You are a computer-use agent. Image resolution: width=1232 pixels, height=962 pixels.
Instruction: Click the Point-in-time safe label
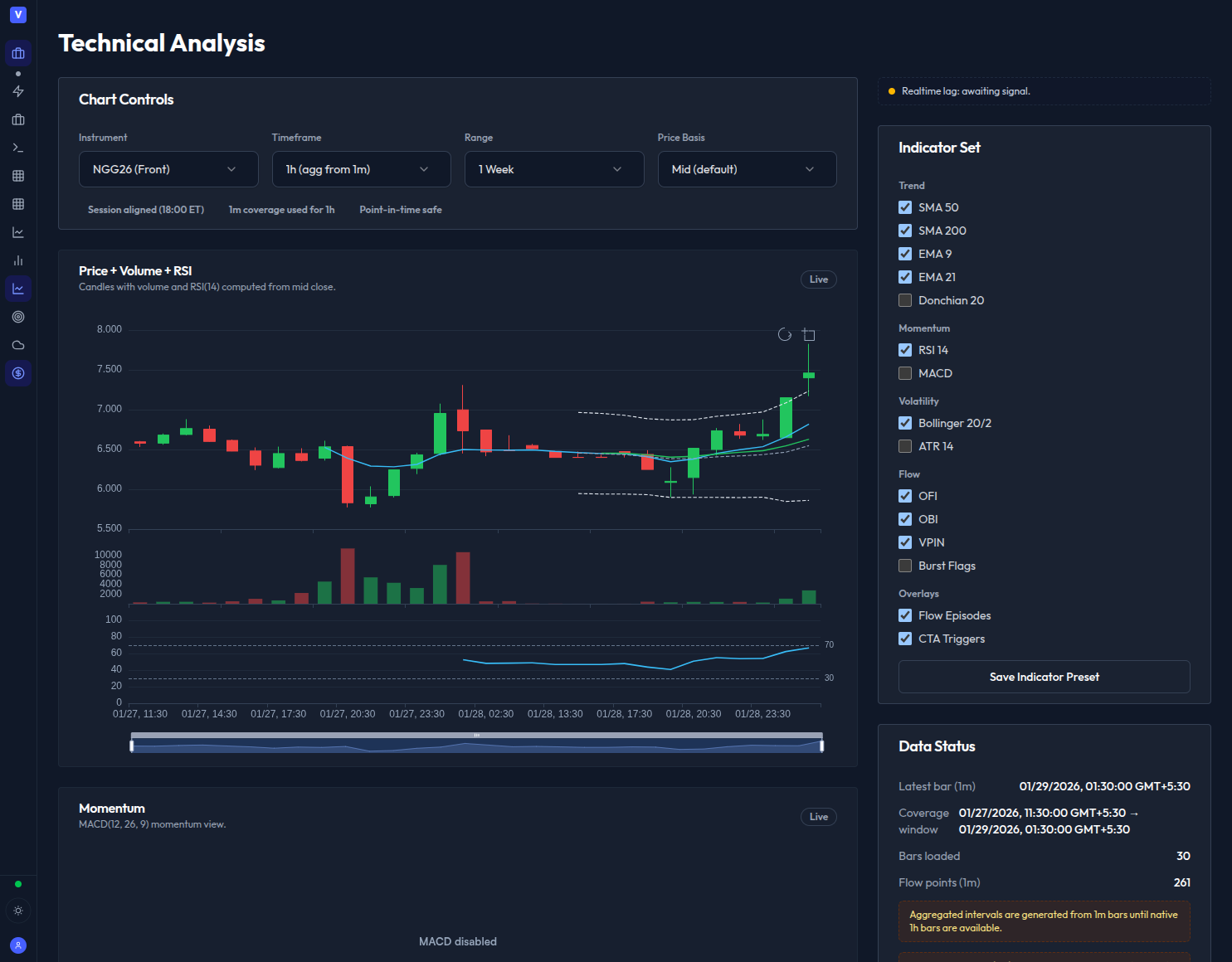click(x=401, y=210)
